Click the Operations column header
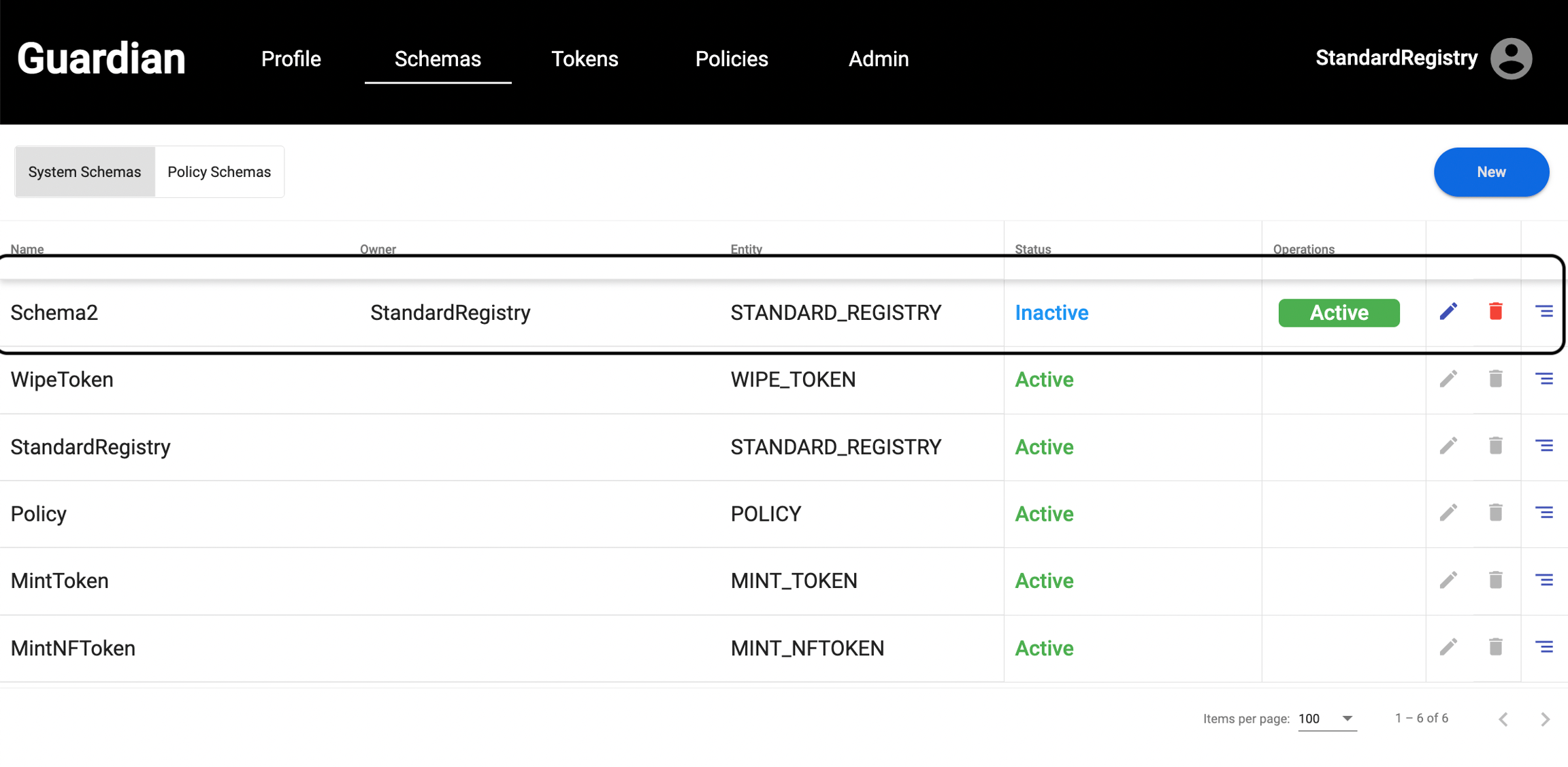 pos(1303,249)
